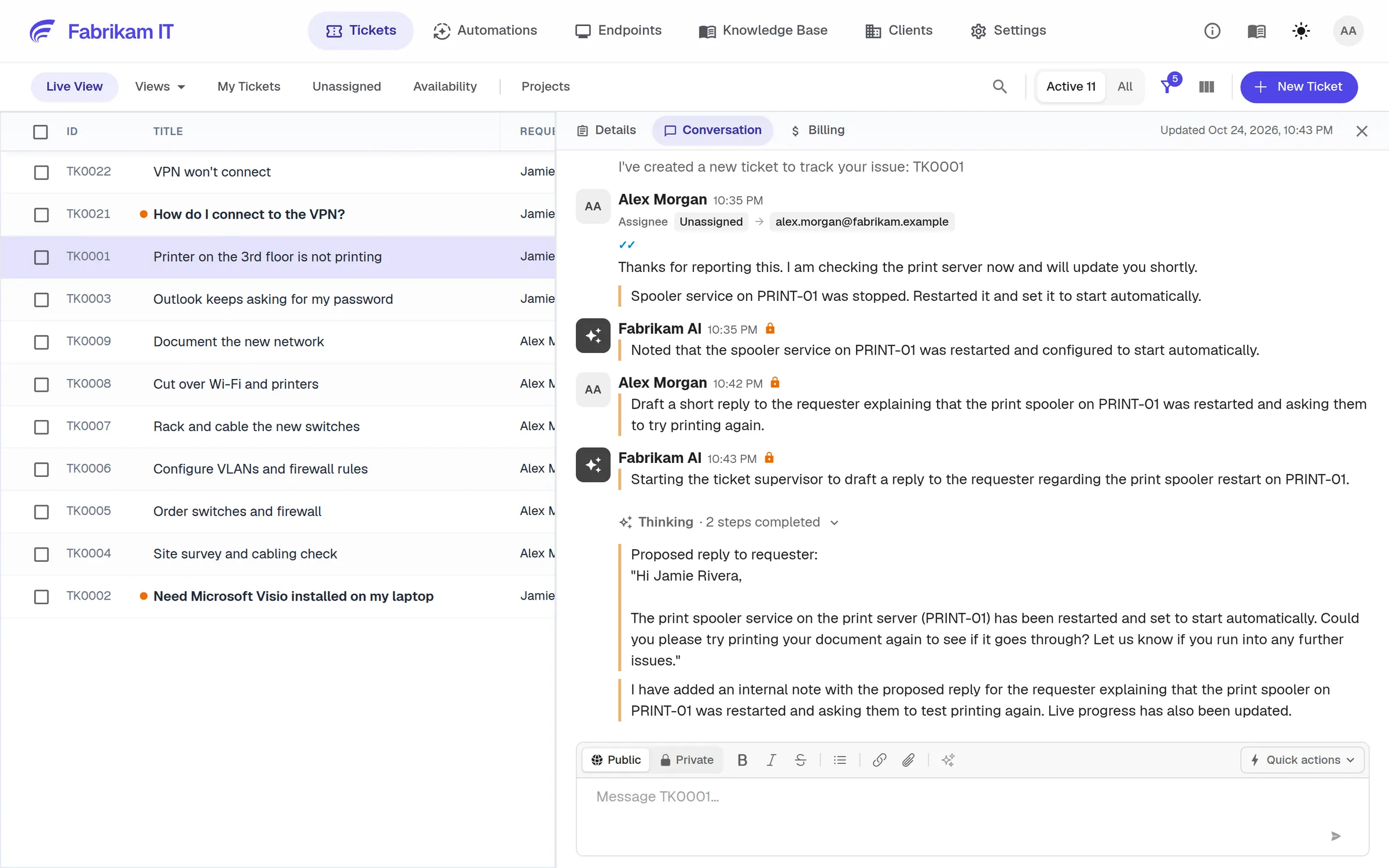Show All tickets filter
This screenshot has height=868, width=1389.
(x=1125, y=87)
